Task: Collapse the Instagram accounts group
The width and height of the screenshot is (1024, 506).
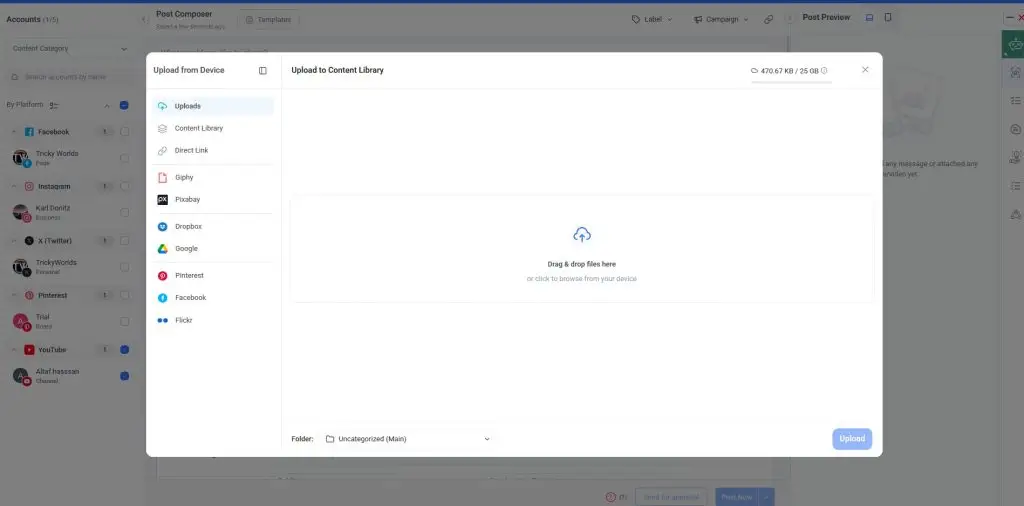Action: pos(14,187)
